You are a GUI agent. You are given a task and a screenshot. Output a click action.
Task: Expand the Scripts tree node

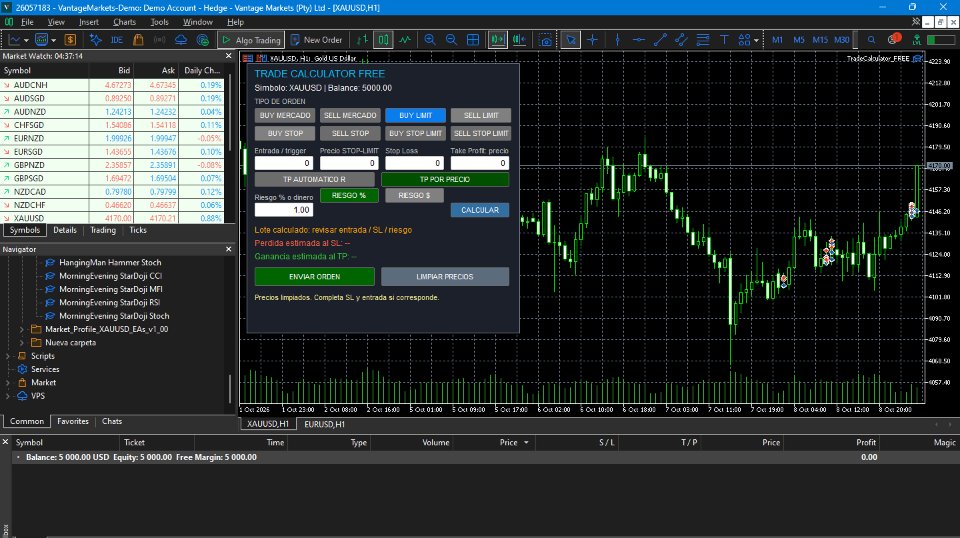click(8, 356)
